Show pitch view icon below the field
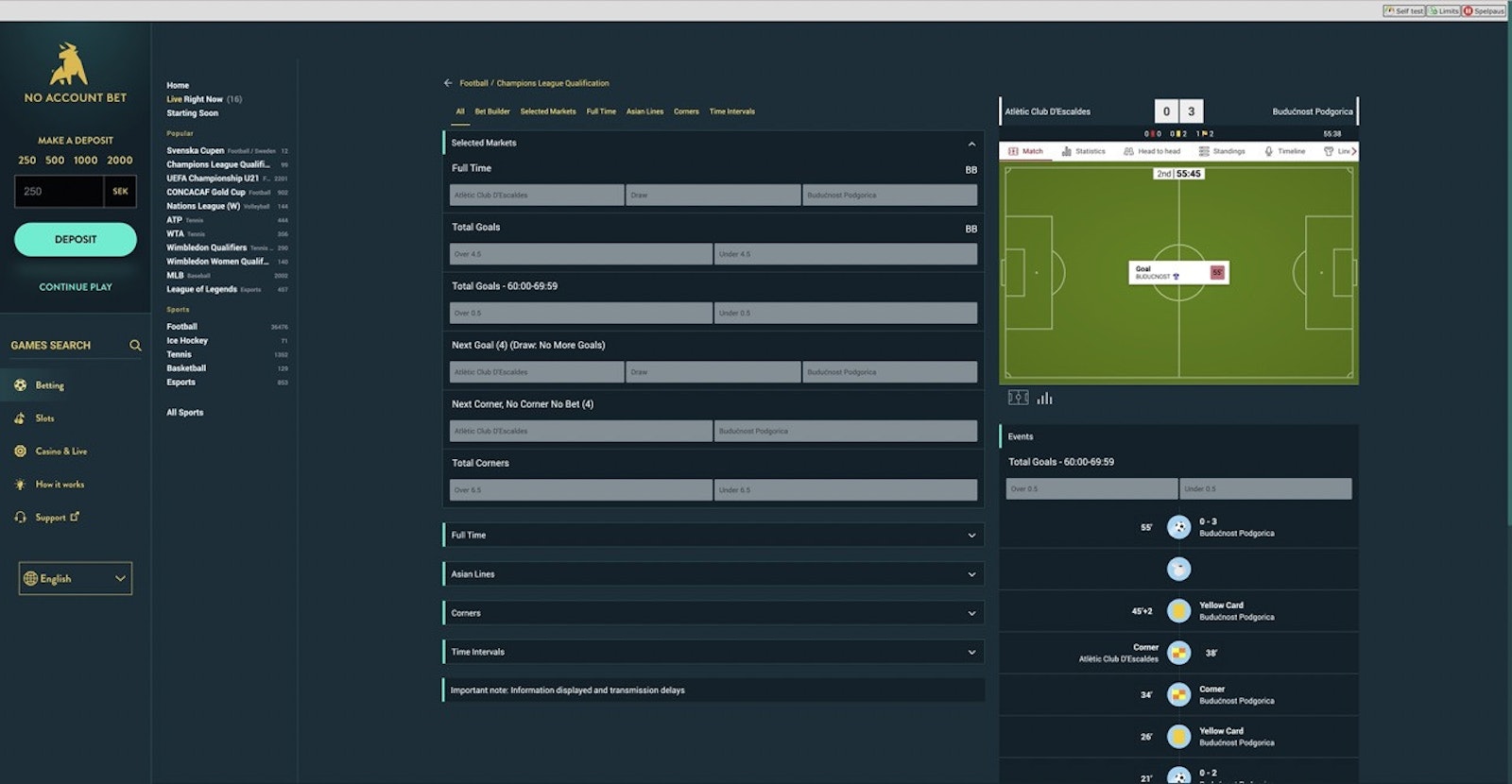Image resolution: width=1512 pixels, height=784 pixels. pos(1018,399)
